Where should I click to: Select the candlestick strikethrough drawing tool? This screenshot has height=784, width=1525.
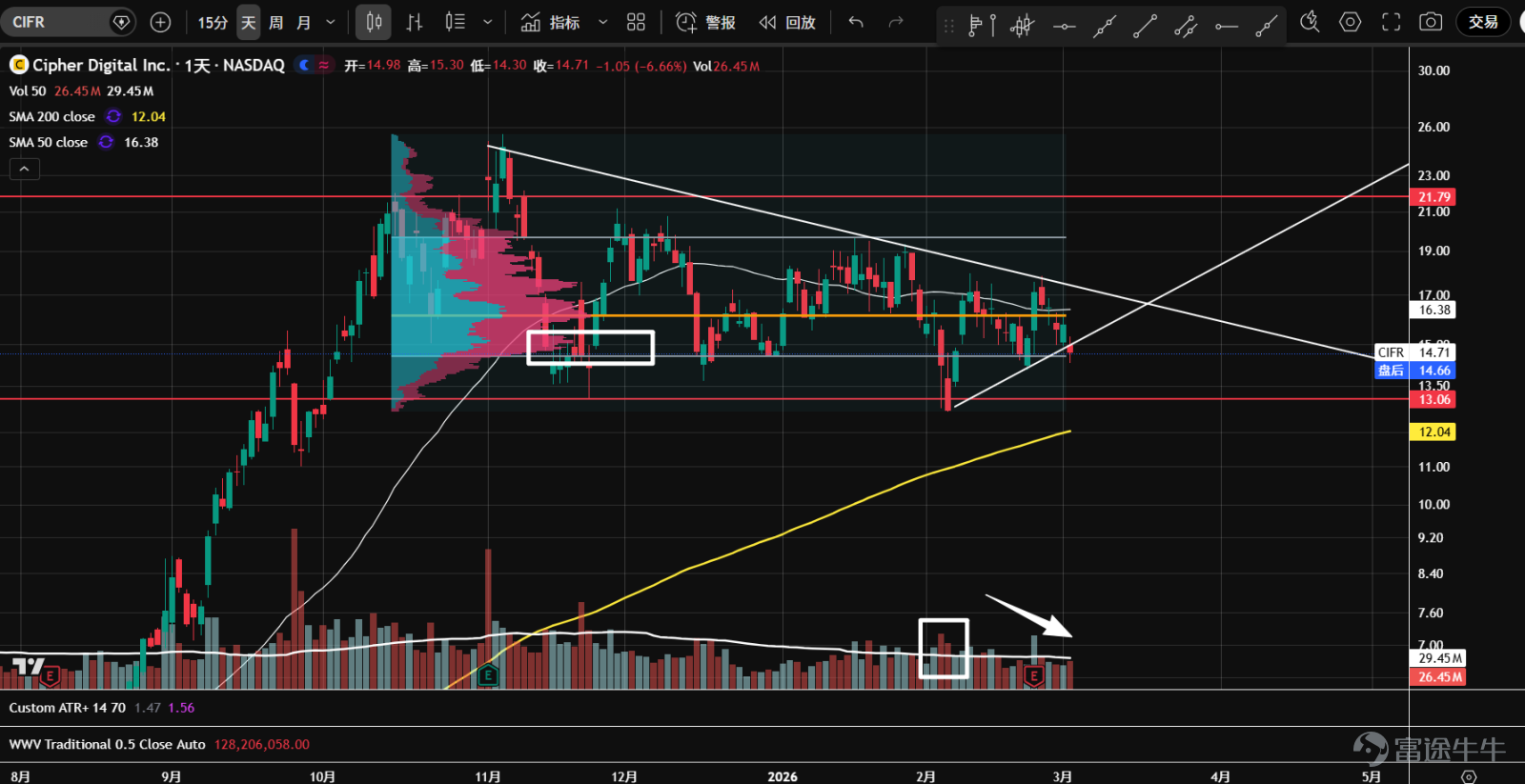tap(1023, 26)
